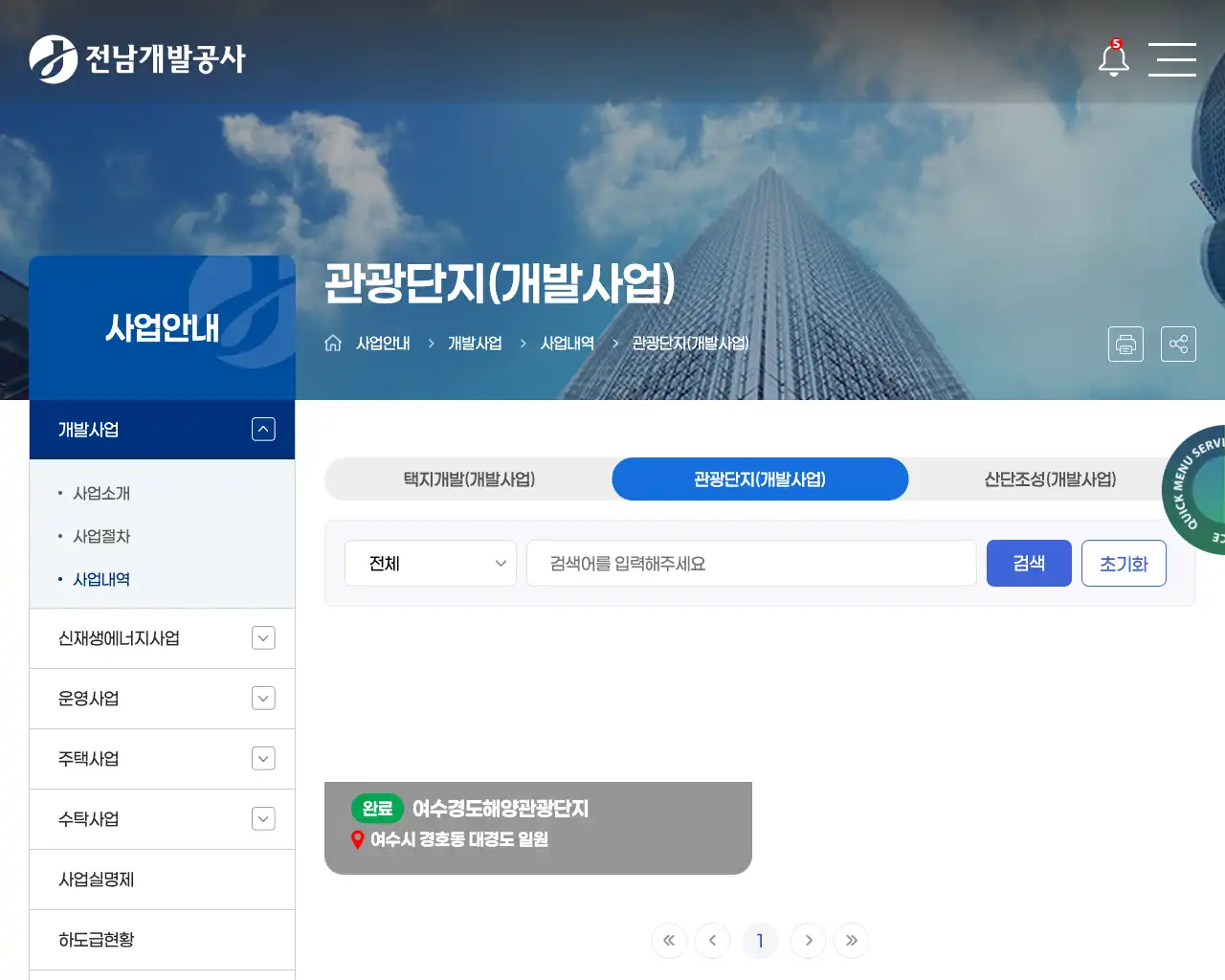Go to previous page arrow

click(712, 941)
